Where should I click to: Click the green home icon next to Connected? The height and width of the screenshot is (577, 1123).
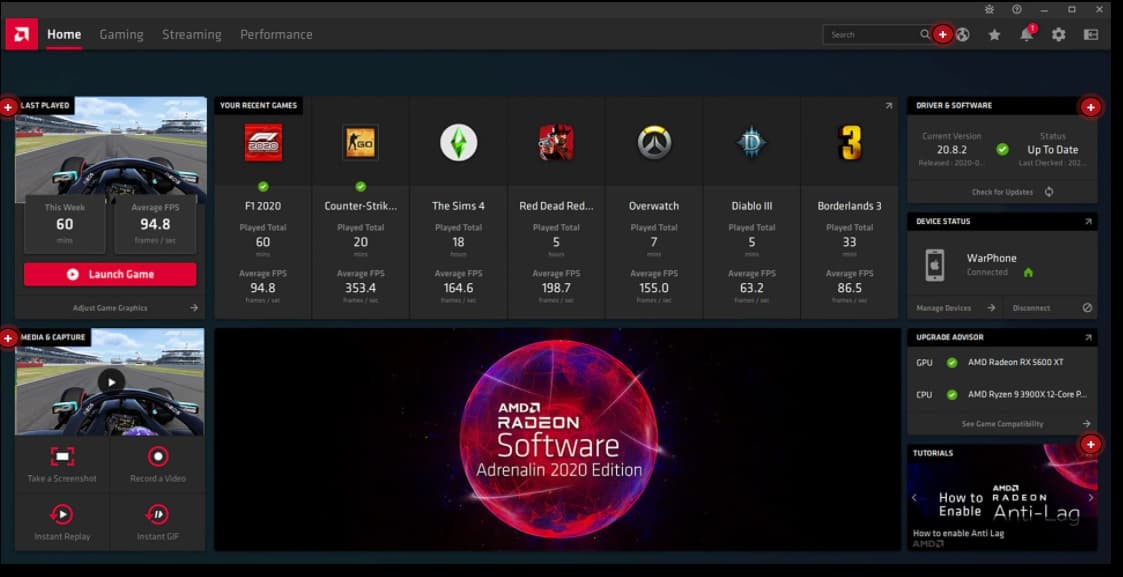1028,273
